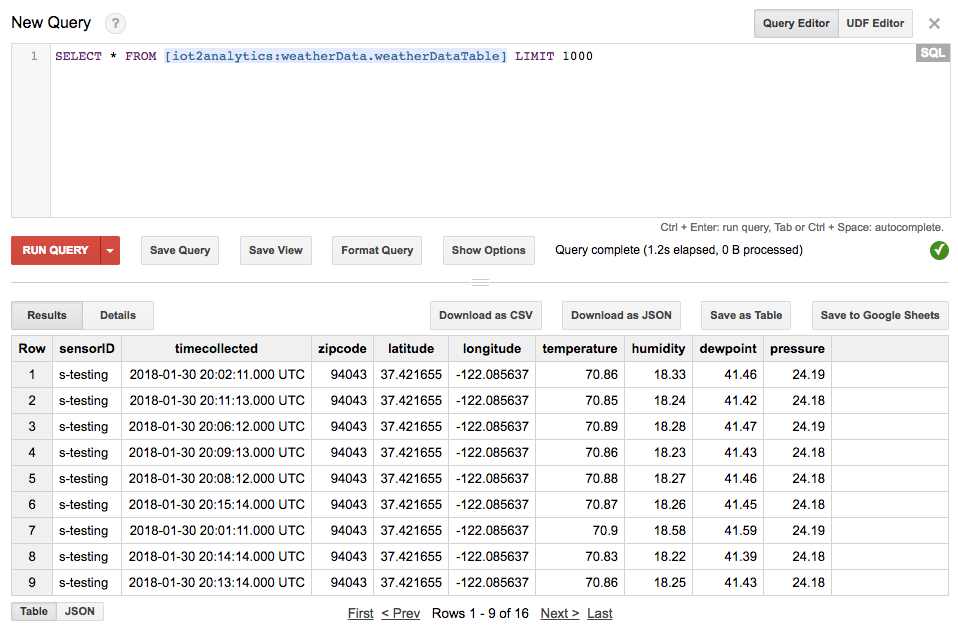Image resolution: width=958 pixels, height=641 pixels.
Task: Click the green query validation checkmark
Action: [939, 250]
